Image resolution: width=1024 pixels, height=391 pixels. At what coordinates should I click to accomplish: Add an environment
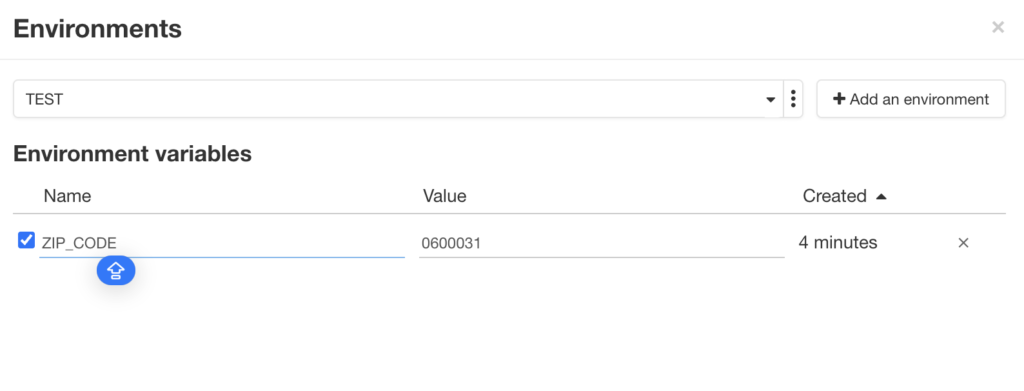tap(910, 99)
